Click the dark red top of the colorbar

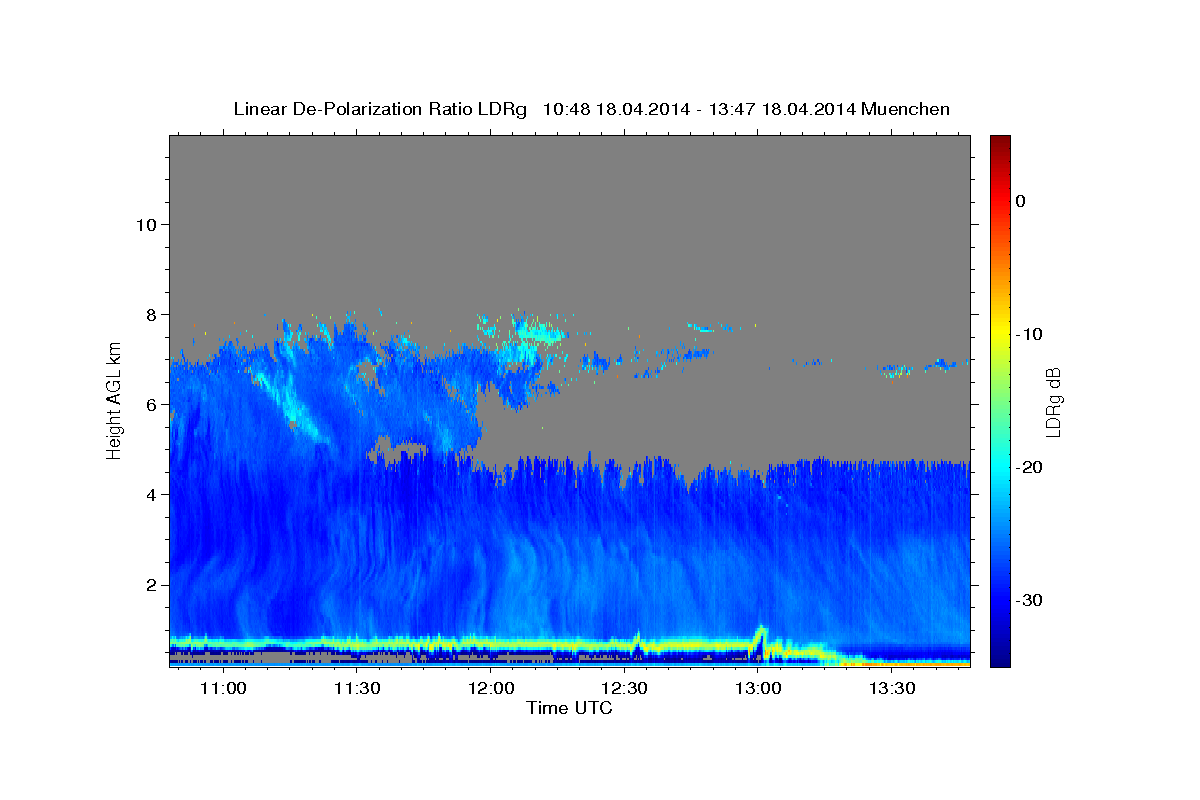pyautogui.click(x=1000, y=142)
